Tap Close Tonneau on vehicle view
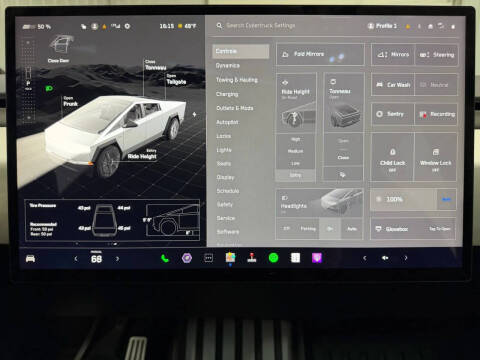The image size is (480, 360). tap(155, 65)
